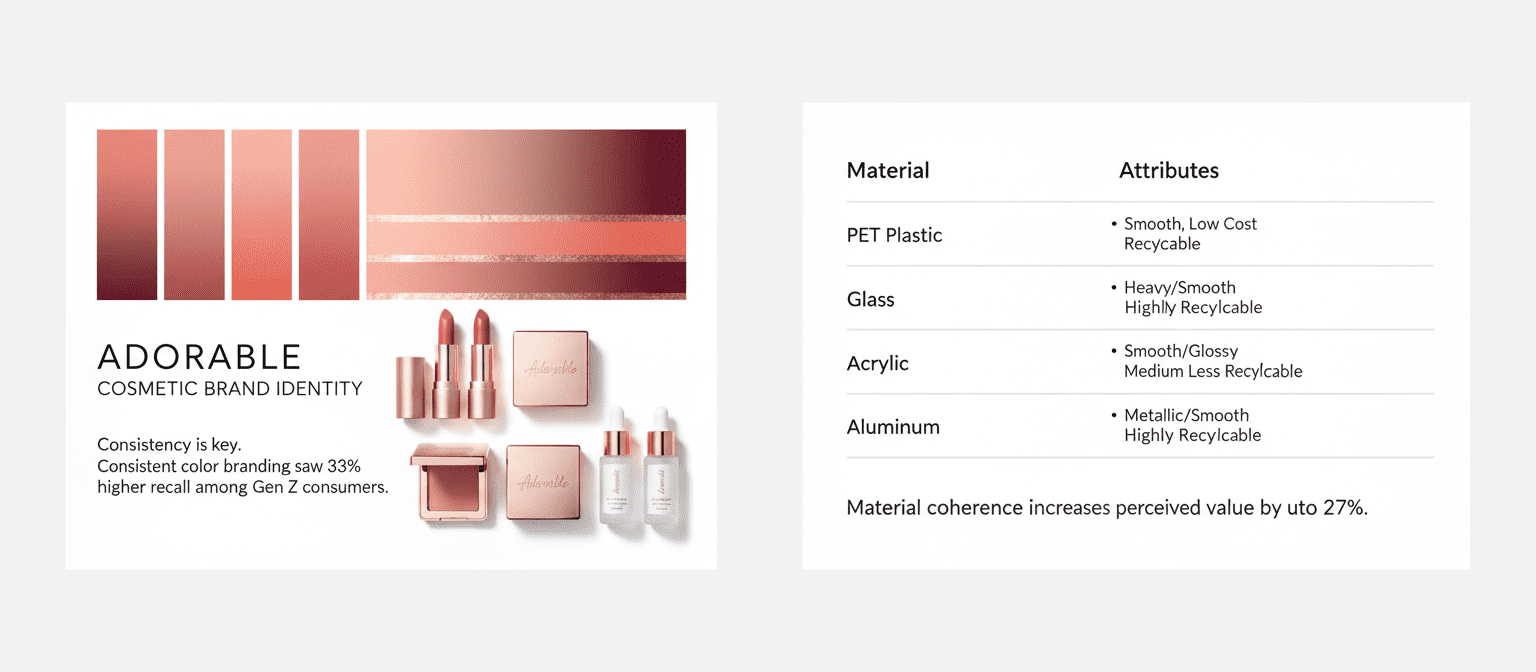
Task: Click the left open lipstick product
Action: pos(446,365)
